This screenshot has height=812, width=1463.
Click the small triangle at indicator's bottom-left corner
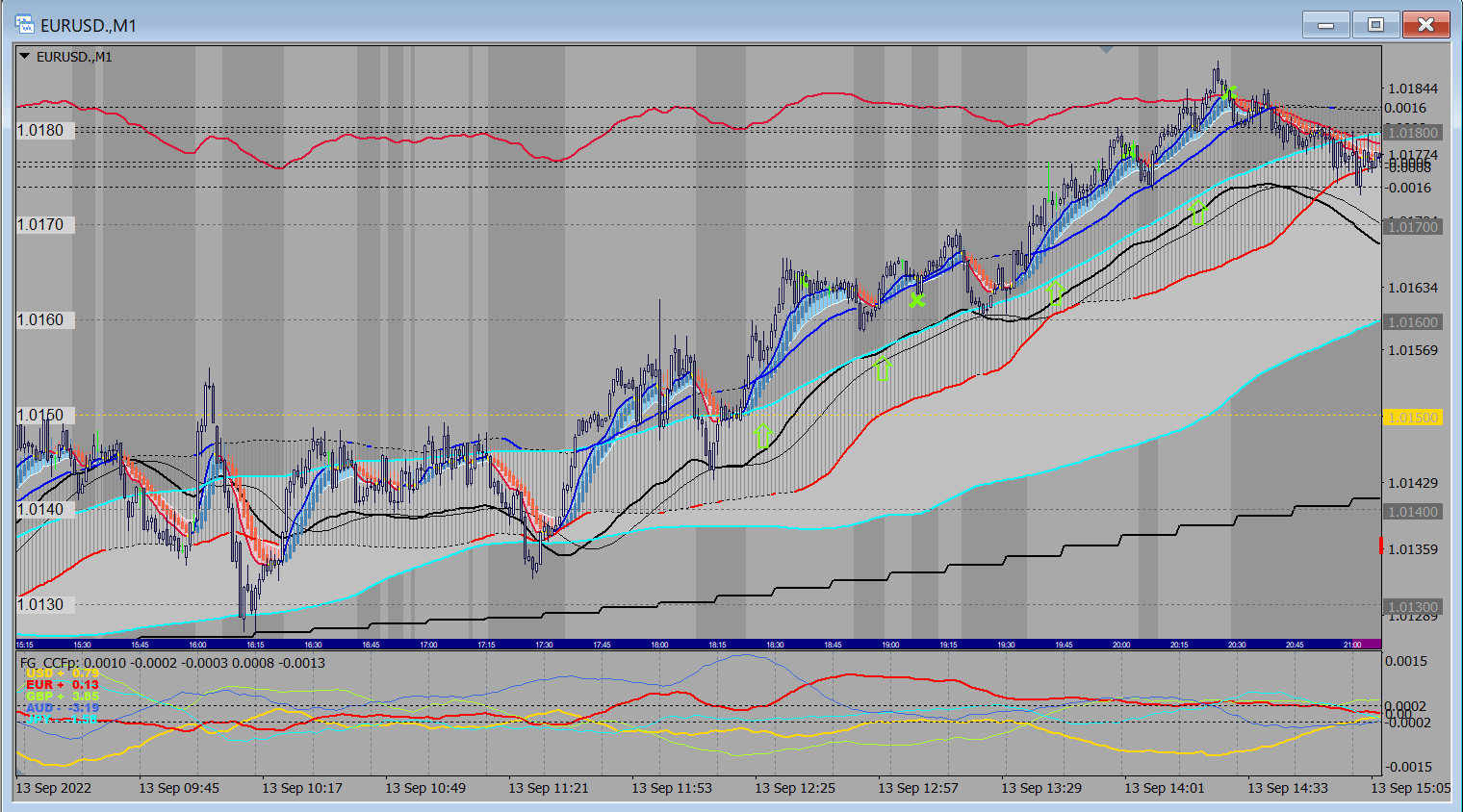coord(20,771)
